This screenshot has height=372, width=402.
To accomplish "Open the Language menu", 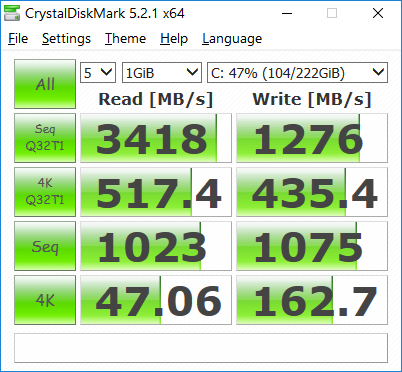I will pyautogui.click(x=232, y=39).
